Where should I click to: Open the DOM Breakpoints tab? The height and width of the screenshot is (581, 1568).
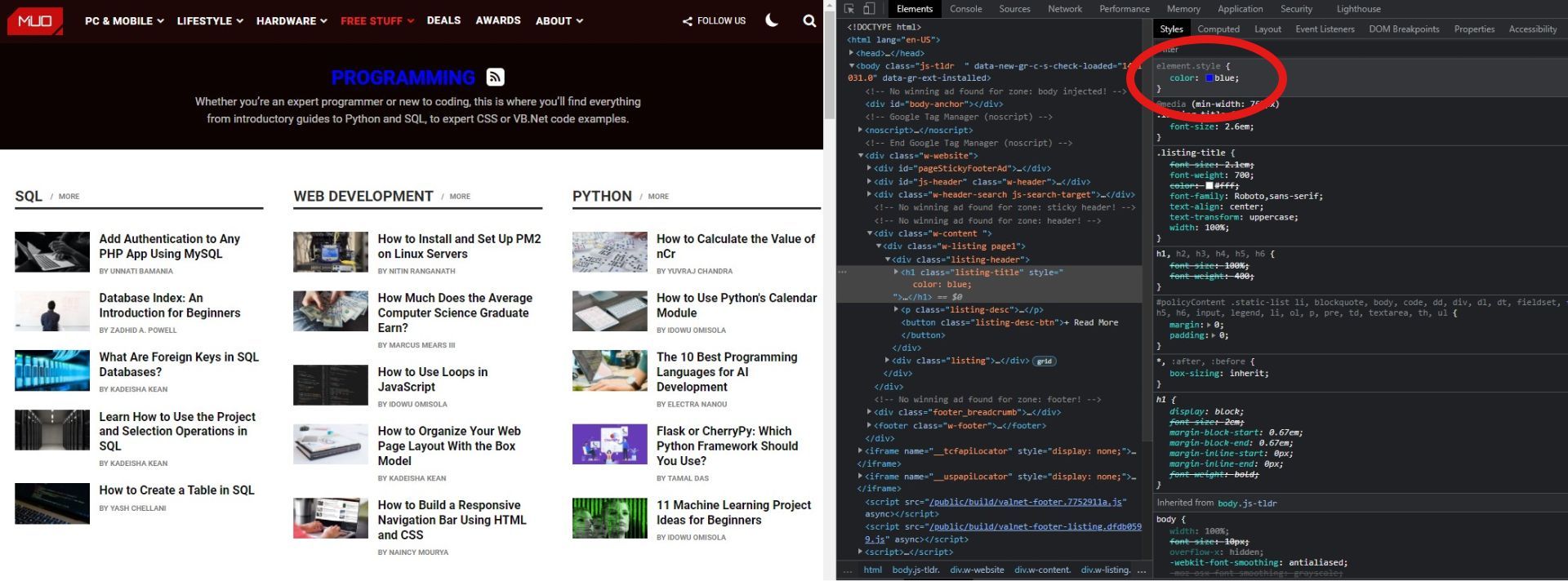[x=1404, y=29]
